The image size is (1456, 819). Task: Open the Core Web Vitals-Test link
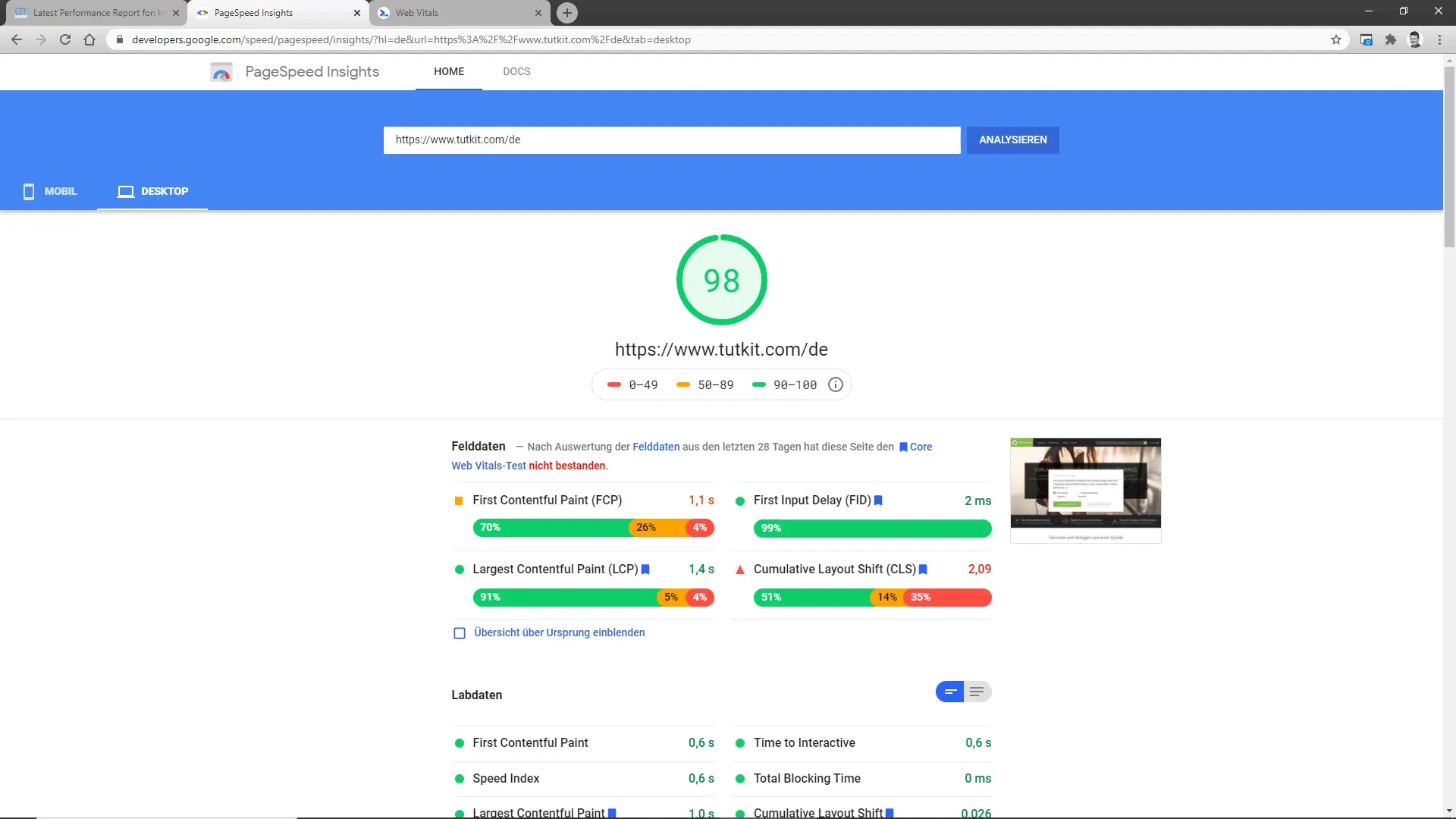pos(488,466)
